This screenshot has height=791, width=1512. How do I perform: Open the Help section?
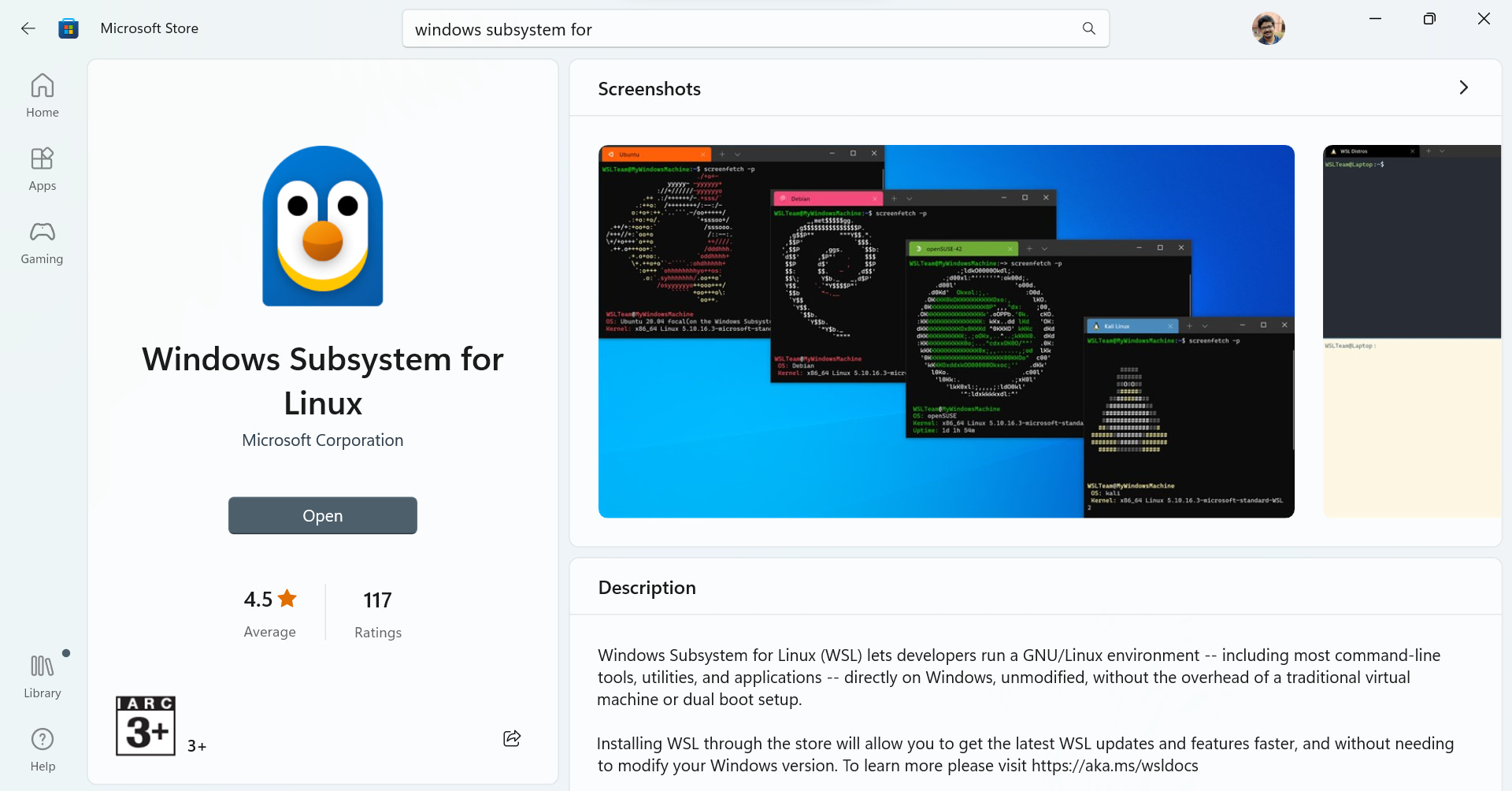click(x=42, y=747)
